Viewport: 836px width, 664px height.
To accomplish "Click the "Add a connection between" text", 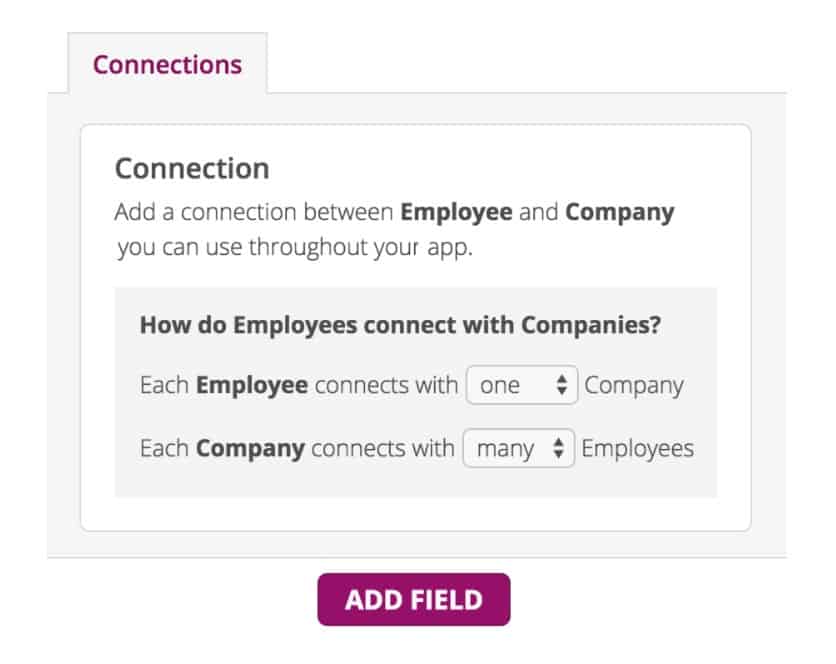I will coord(255,212).
